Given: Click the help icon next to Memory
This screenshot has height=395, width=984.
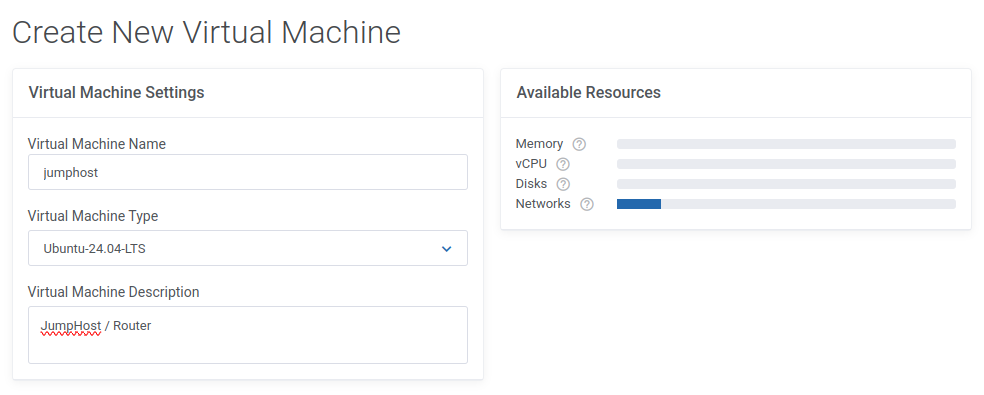Looking at the screenshot, I should coord(579,144).
